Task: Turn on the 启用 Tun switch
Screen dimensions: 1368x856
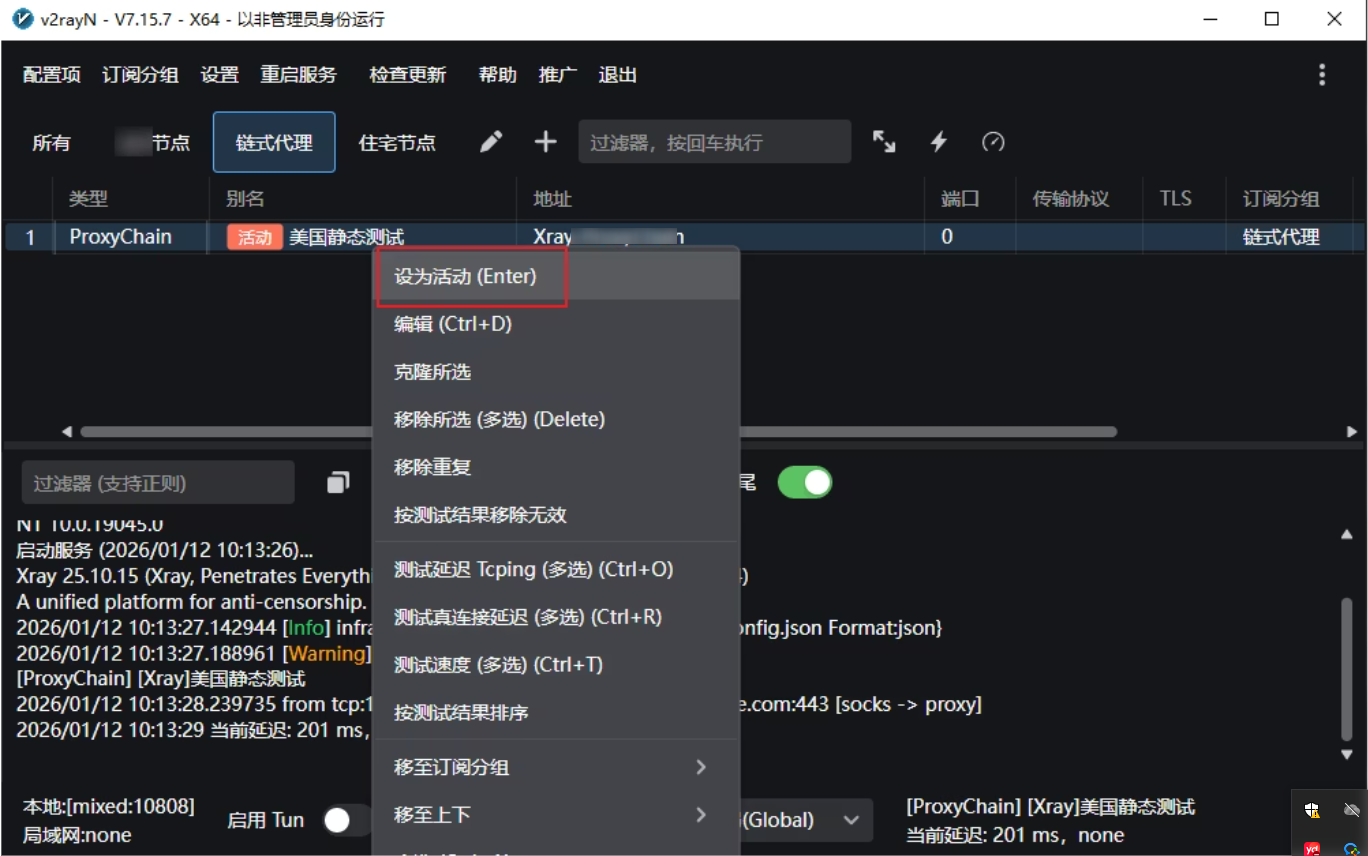Action: (x=346, y=820)
